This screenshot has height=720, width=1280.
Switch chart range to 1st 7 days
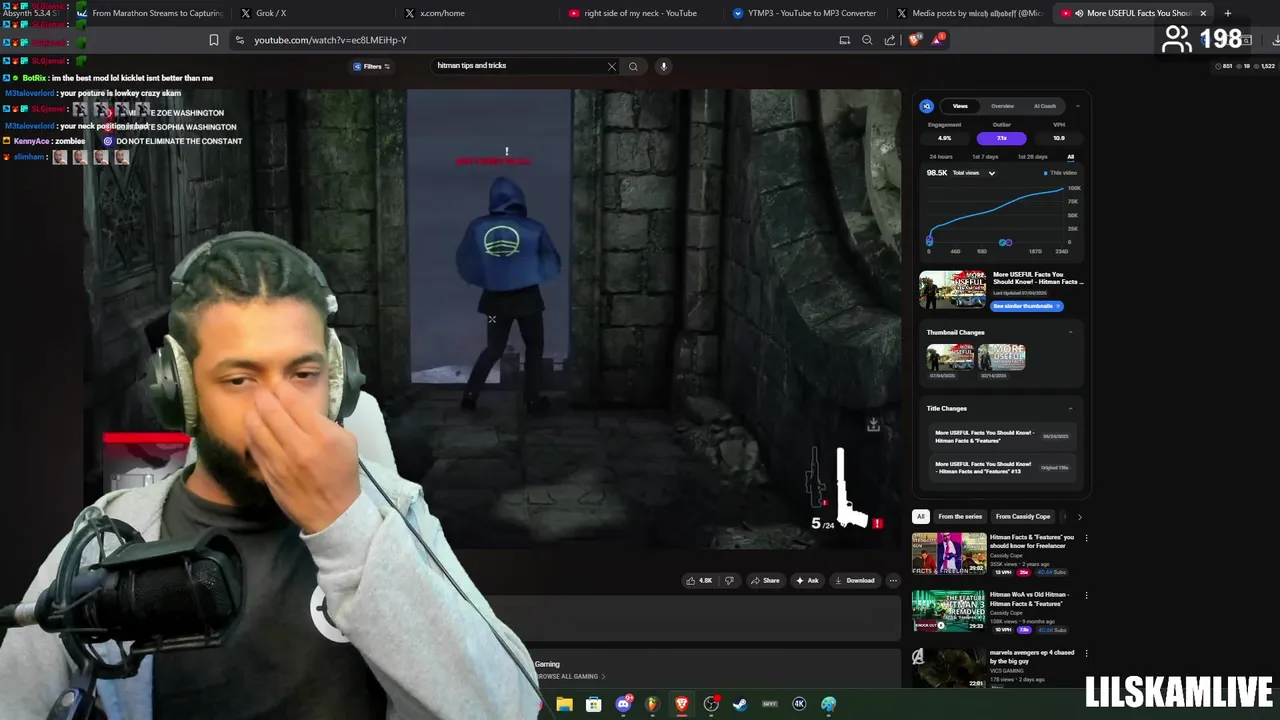(x=985, y=157)
